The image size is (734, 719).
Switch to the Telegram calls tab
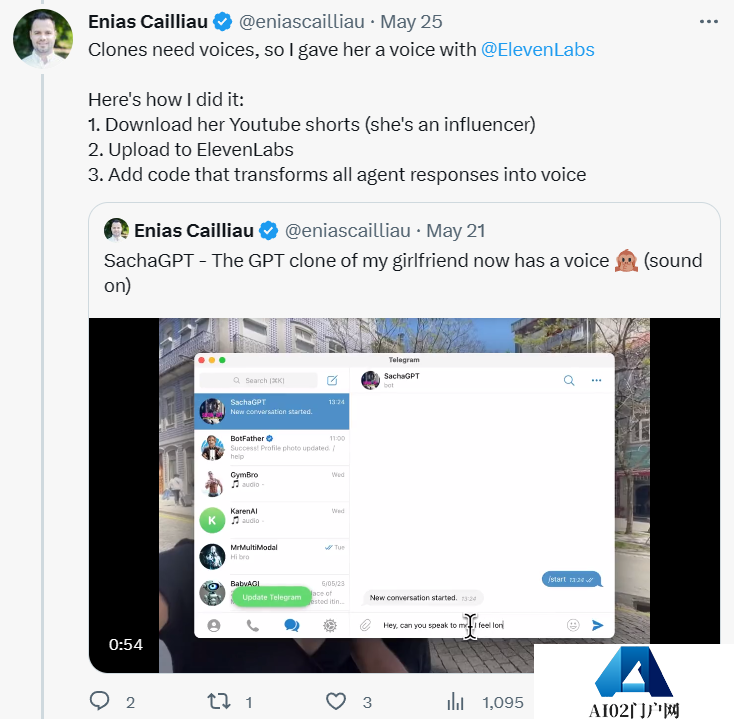click(252, 625)
